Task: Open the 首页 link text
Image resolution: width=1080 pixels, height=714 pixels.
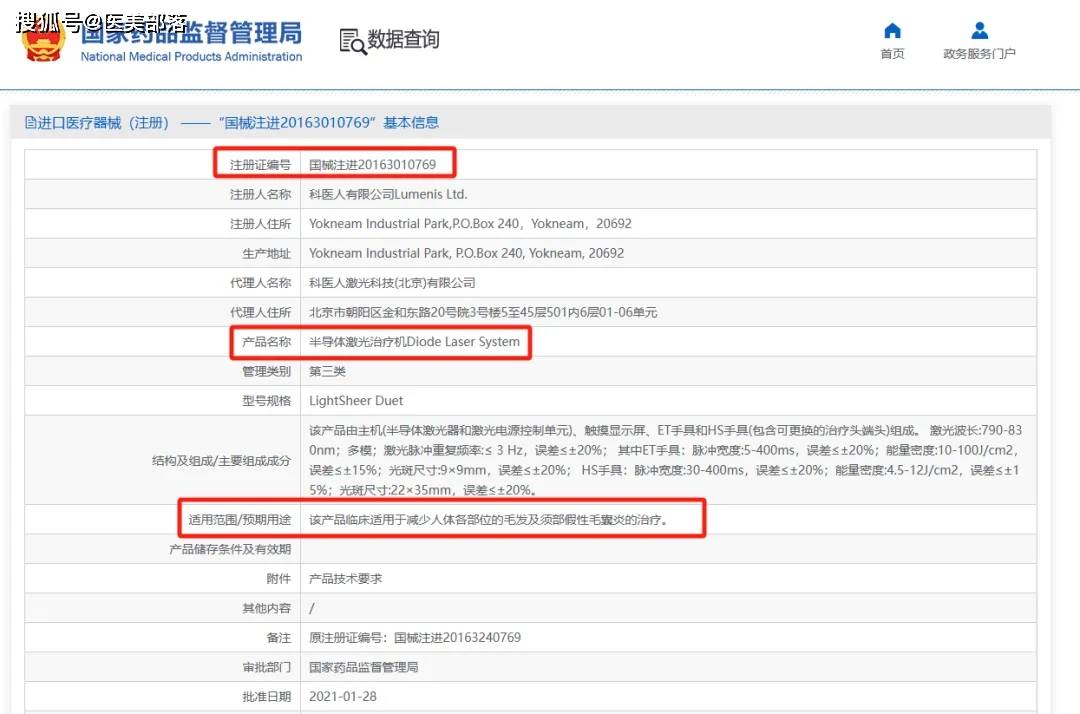Action: (892, 54)
